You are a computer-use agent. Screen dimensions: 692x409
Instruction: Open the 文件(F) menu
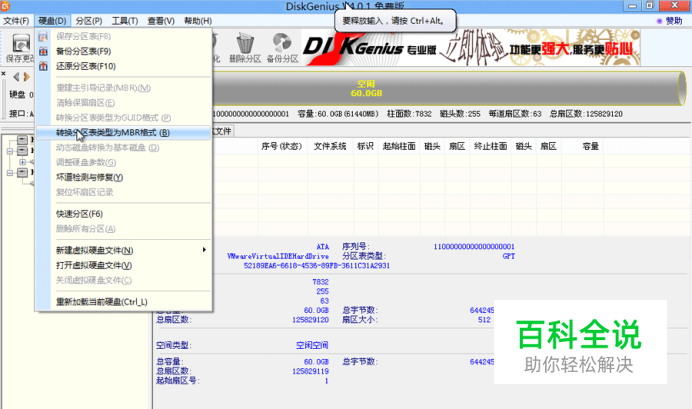(x=16, y=21)
